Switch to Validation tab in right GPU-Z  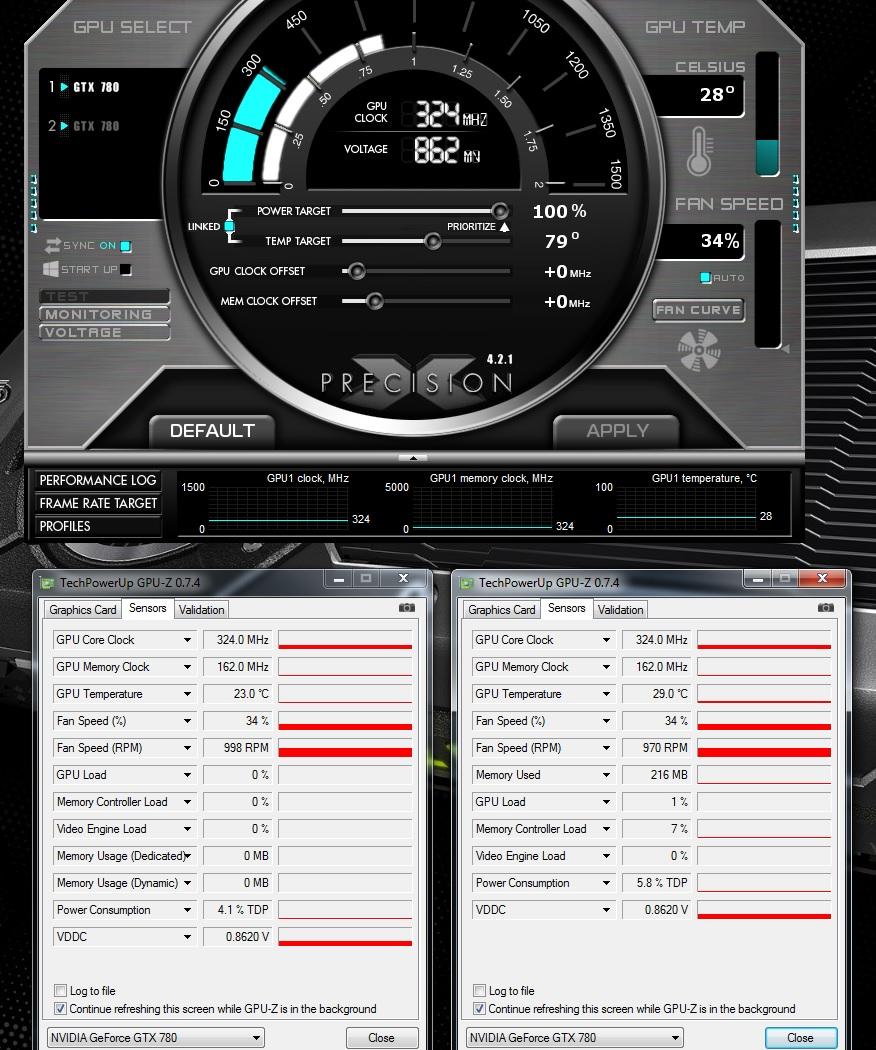(621, 610)
